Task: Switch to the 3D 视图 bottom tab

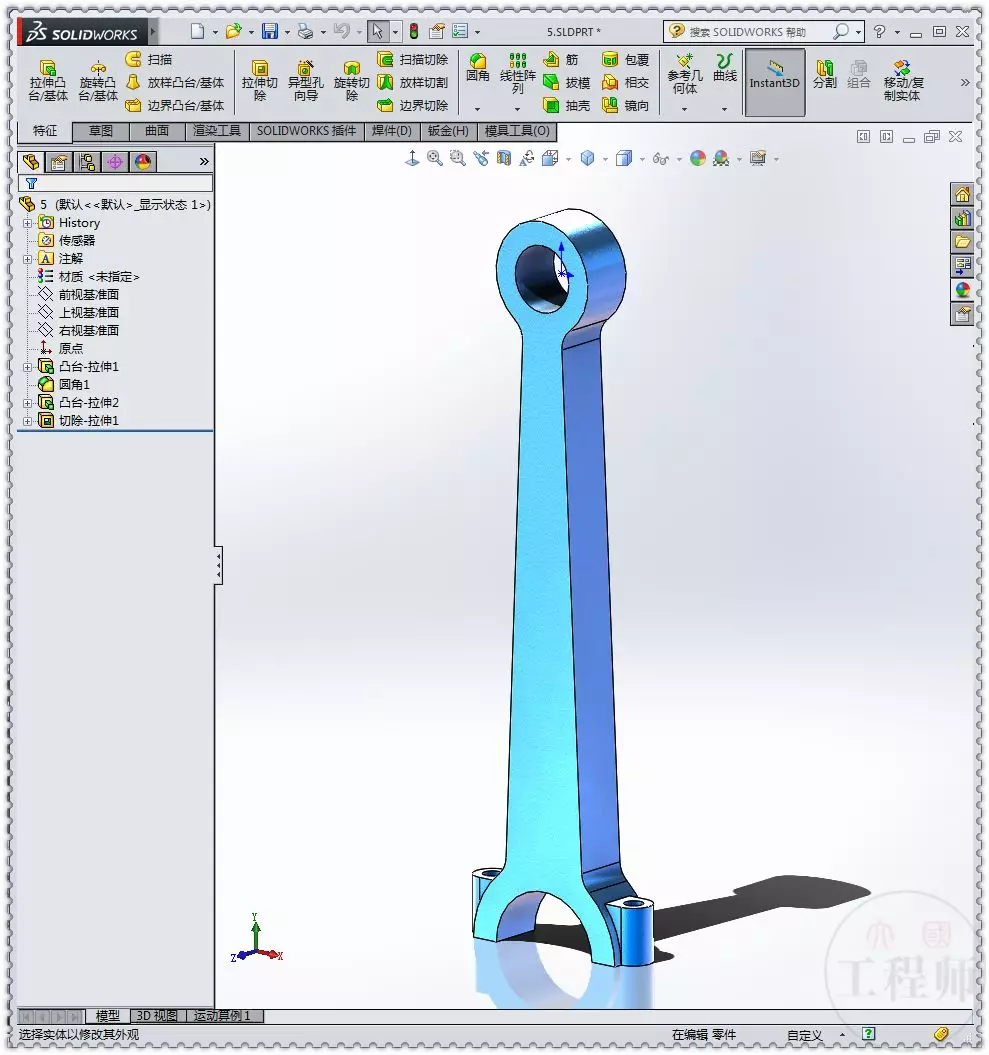Action: pyautogui.click(x=157, y=1015)
